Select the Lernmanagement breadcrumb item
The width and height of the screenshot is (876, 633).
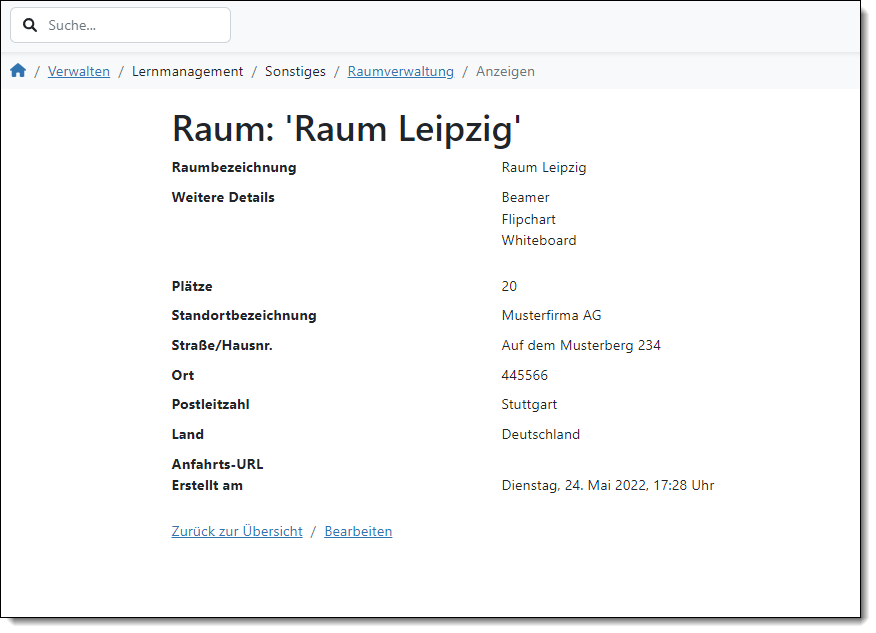[x=187, y=71]
